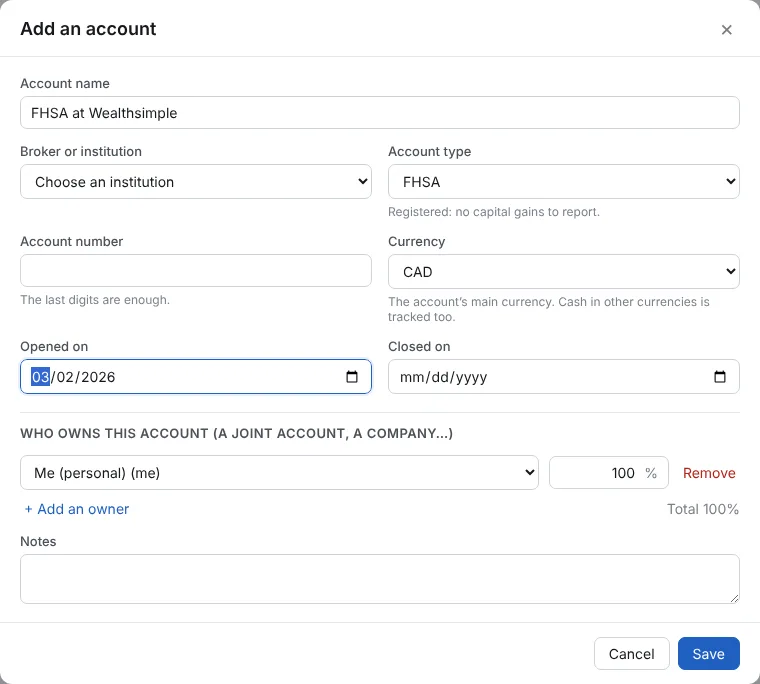Close the Add an account dialog
The image size is (760, 684).
click(x=726, y=30)
